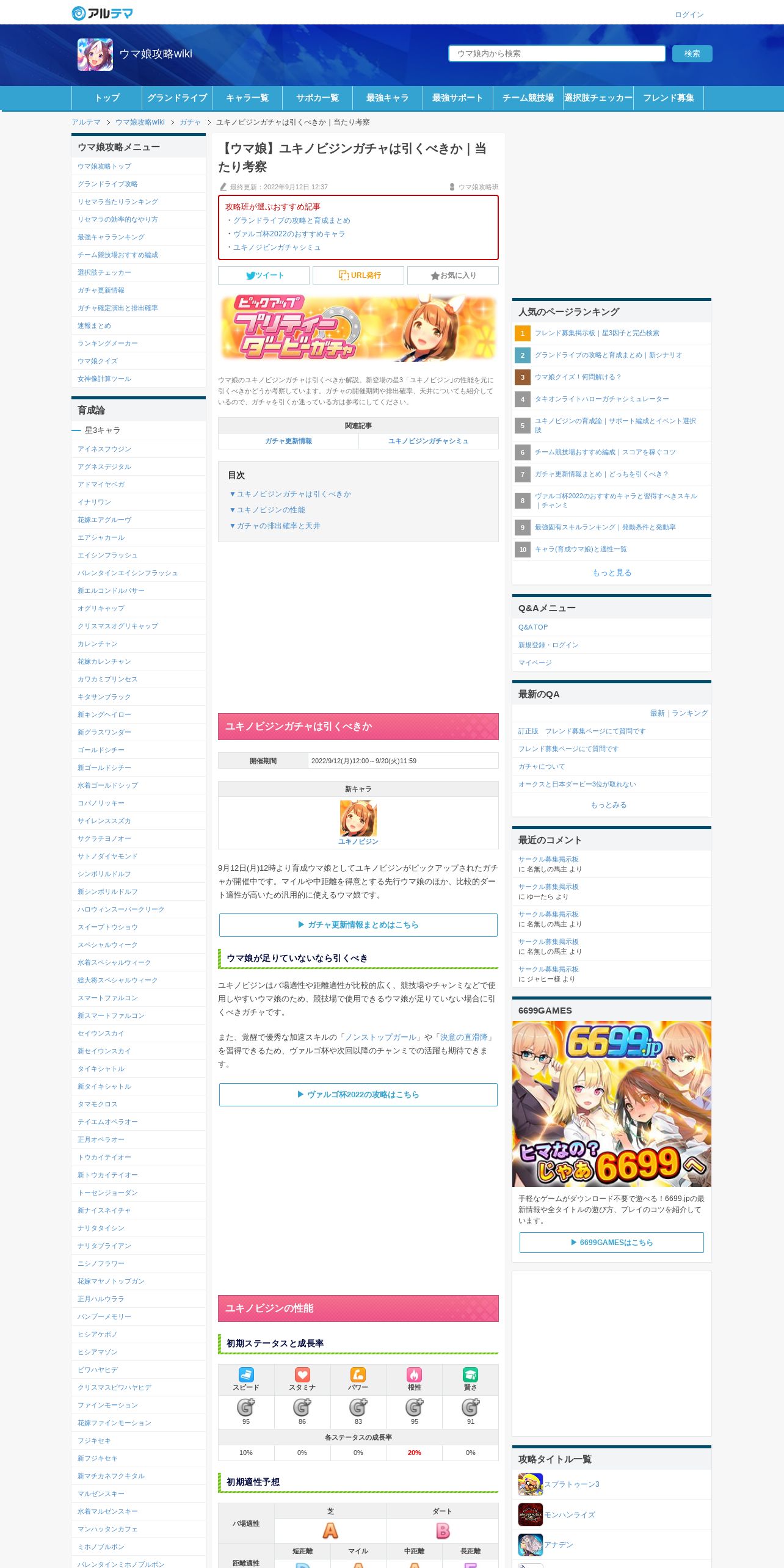Click the ユキノビジン character thumbnail
The width and height of the screenshot is (784, 1568).
[x=358, y=818]
